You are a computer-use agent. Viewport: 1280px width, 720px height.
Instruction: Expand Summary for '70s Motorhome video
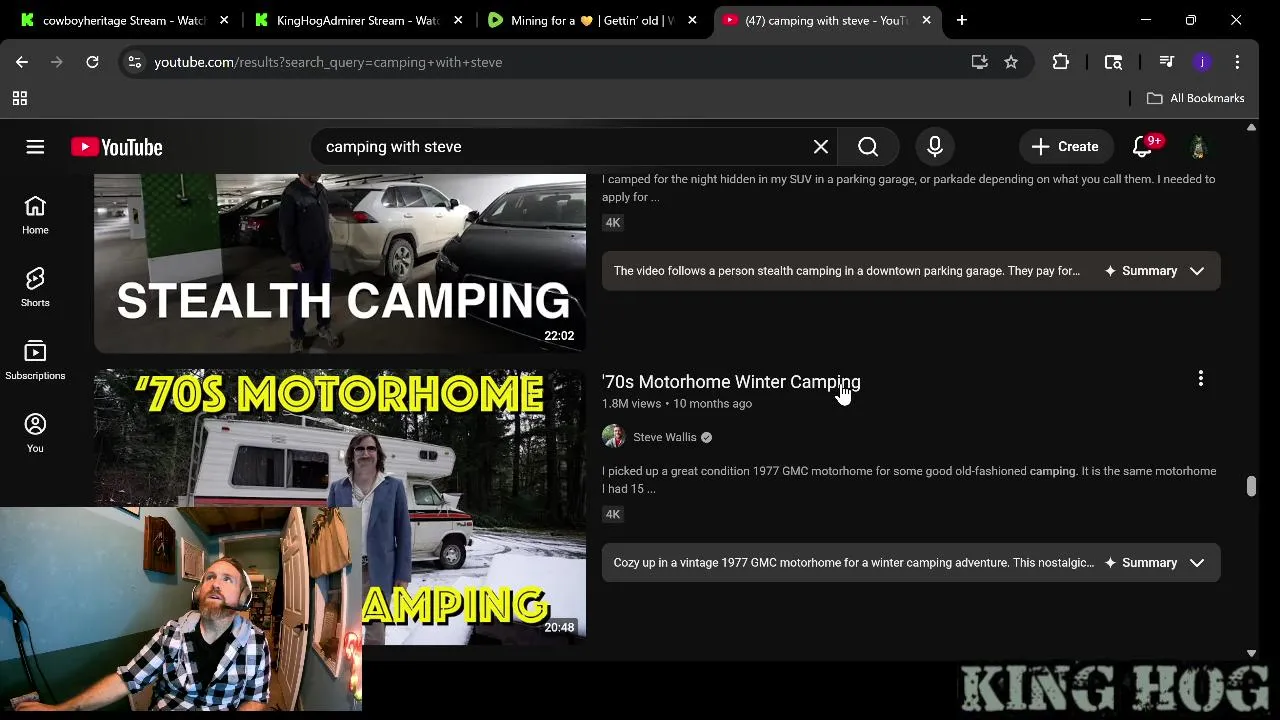(1154, 563)
